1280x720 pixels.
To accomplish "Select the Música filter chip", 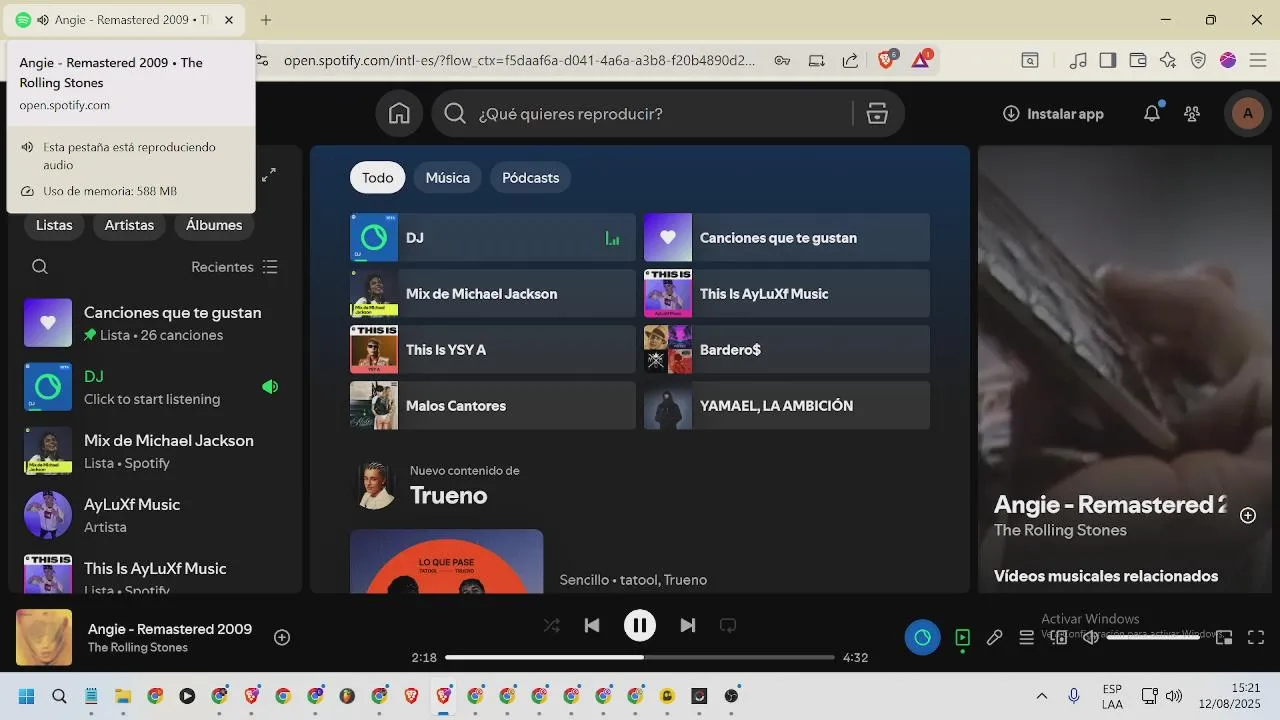I will pyautogui.click(x=448, y=177).
